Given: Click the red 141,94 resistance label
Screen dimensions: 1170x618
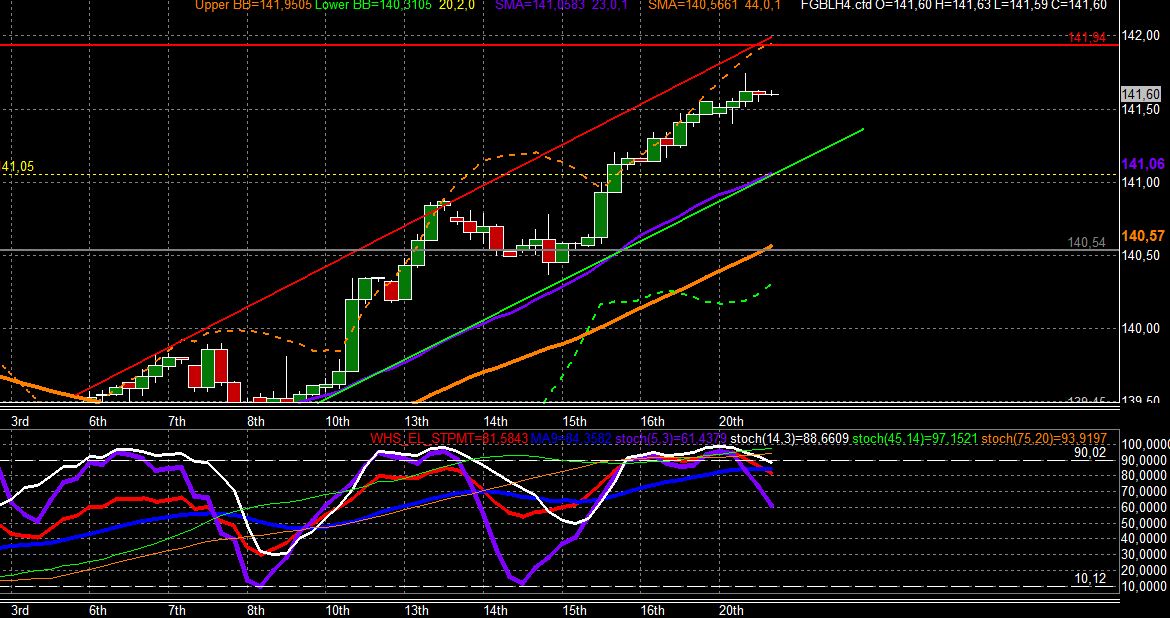Looking at the screenshot, I should (1086, 37).
